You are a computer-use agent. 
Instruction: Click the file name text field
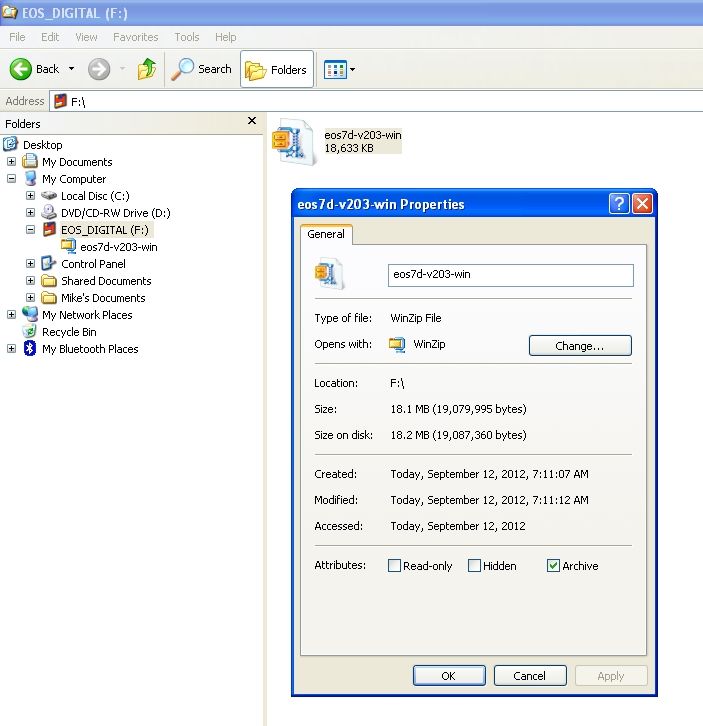click(510, 275)
